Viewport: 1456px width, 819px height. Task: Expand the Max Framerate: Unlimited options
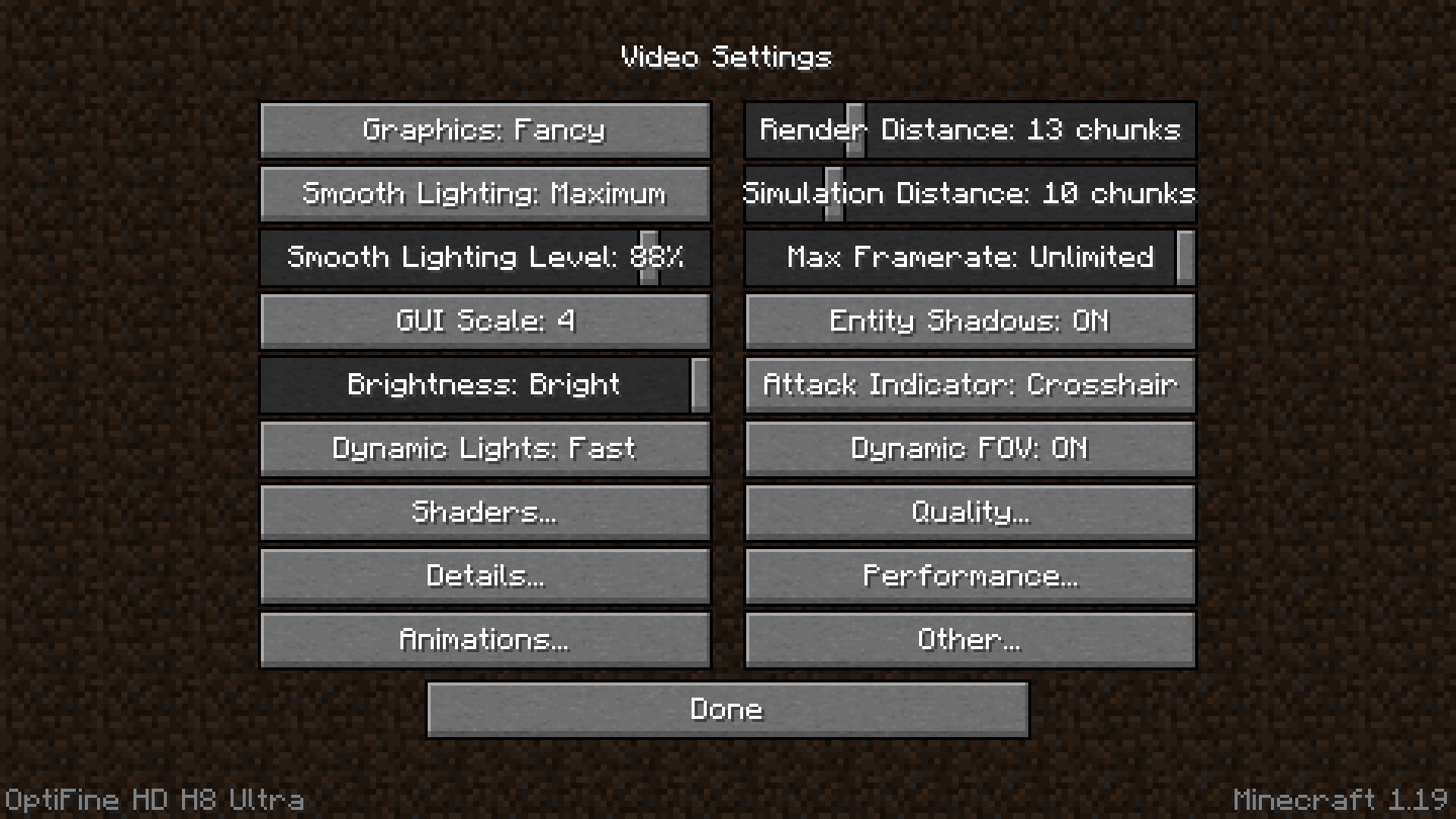point(968,257)
